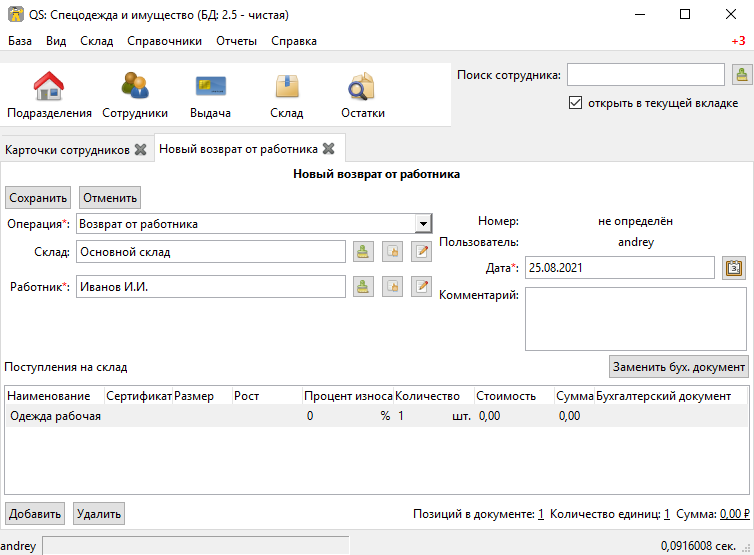Open the Выдача card icon
Image resolution: width=754 pixels, height=555 pixels.
point(211,86)
